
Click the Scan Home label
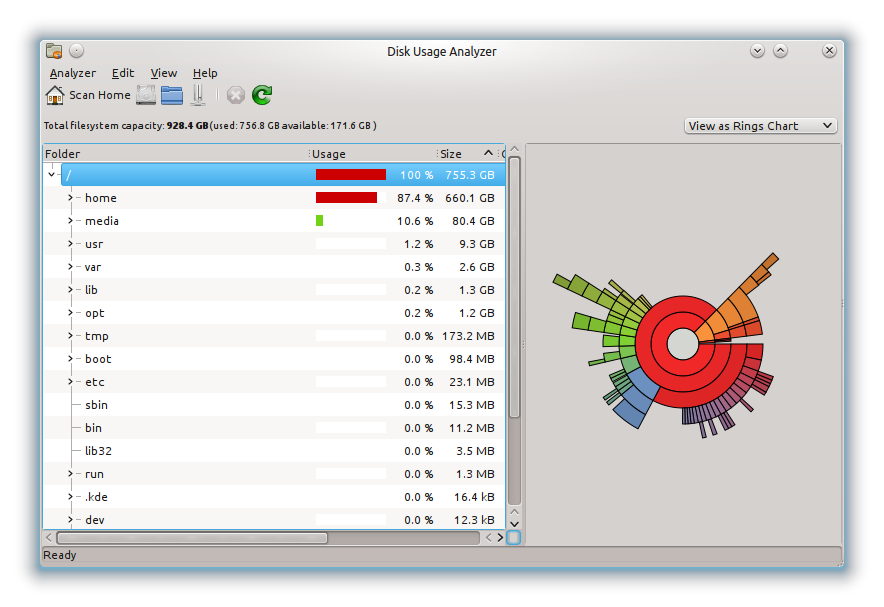(x=100, y=95)
